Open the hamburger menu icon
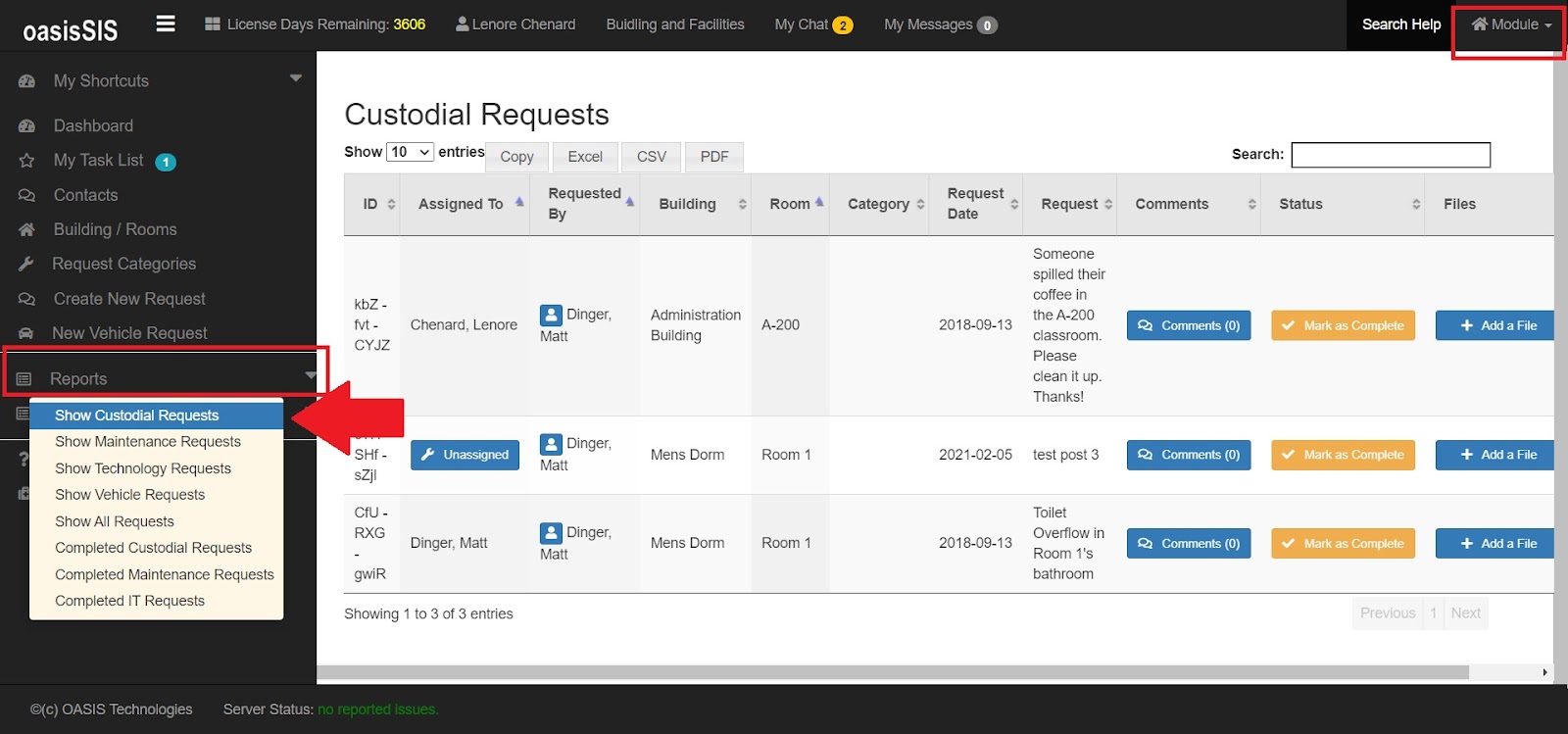1568x734 pixels. pos(166,24)
